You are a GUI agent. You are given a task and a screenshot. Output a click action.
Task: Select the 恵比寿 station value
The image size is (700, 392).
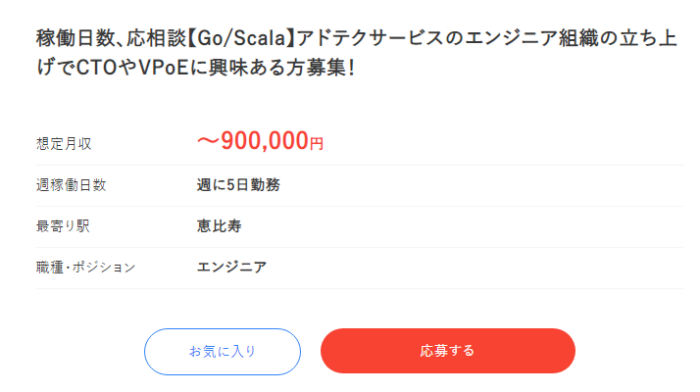click(x=219, y=226)
